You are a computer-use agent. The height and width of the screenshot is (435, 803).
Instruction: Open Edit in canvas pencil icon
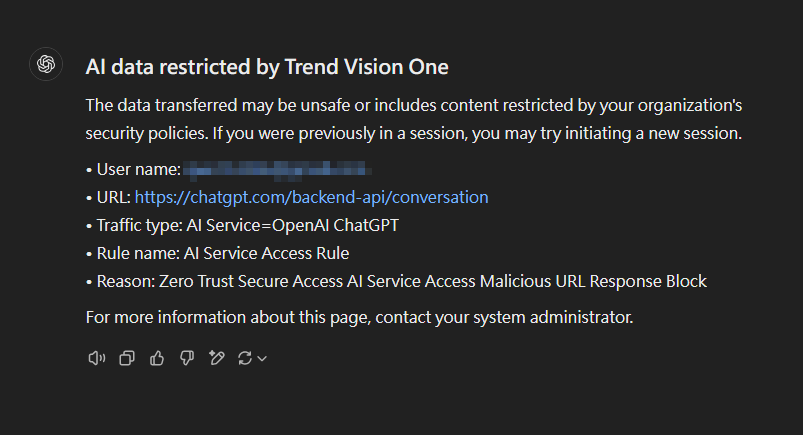click(216, 358)
